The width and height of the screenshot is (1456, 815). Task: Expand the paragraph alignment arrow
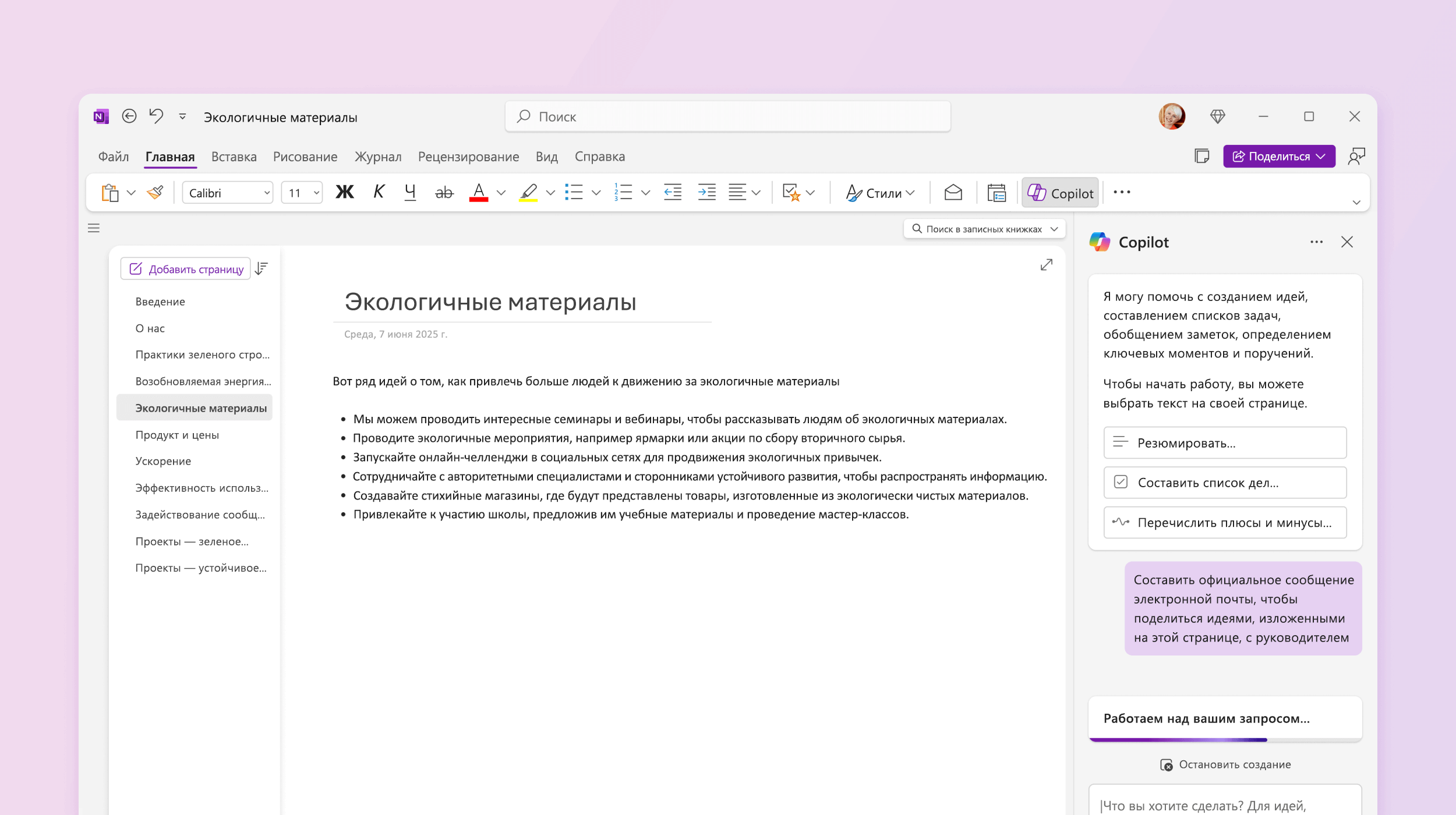coord(757,193)
